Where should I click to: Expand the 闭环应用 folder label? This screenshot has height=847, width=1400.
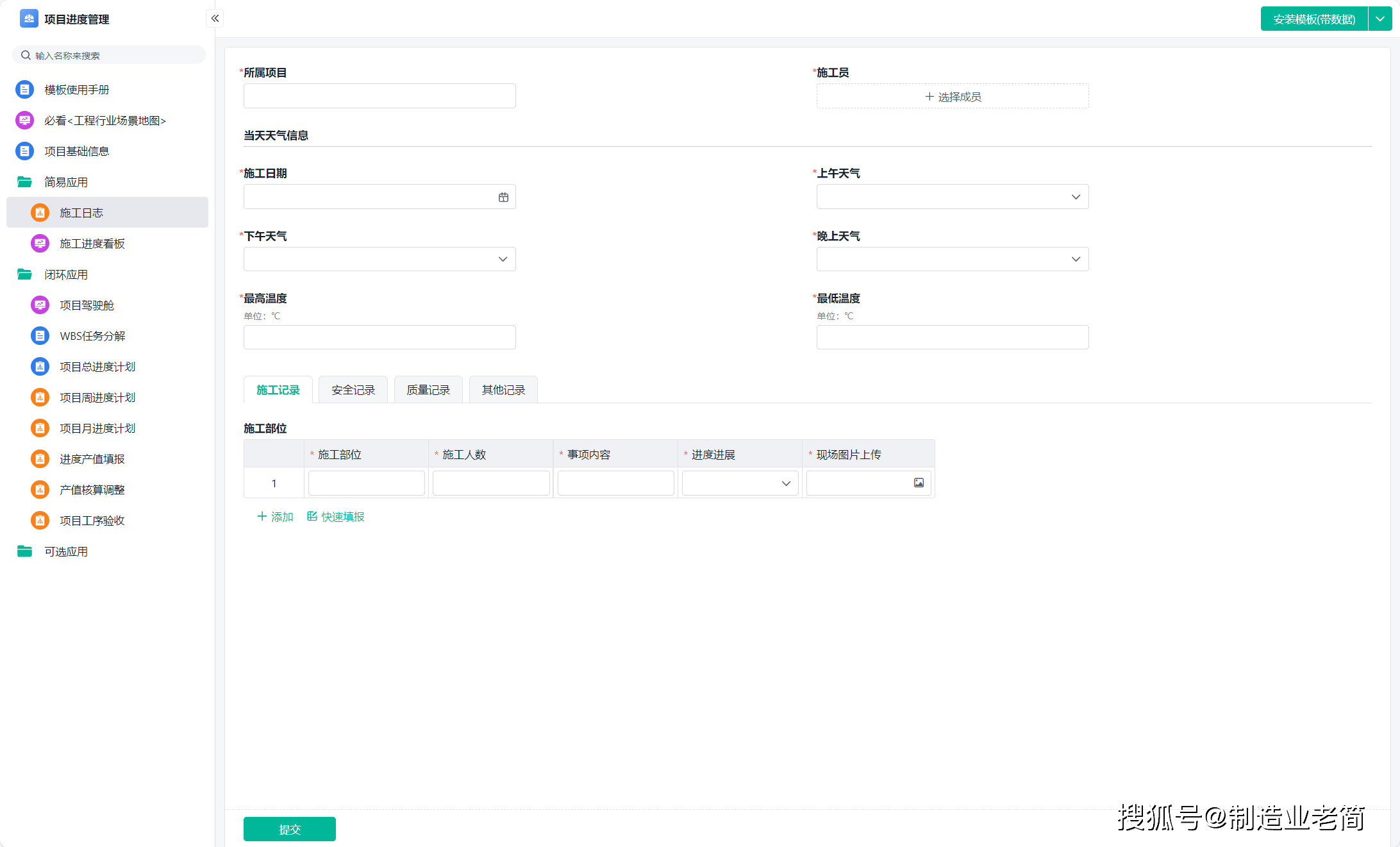[66, 274]
